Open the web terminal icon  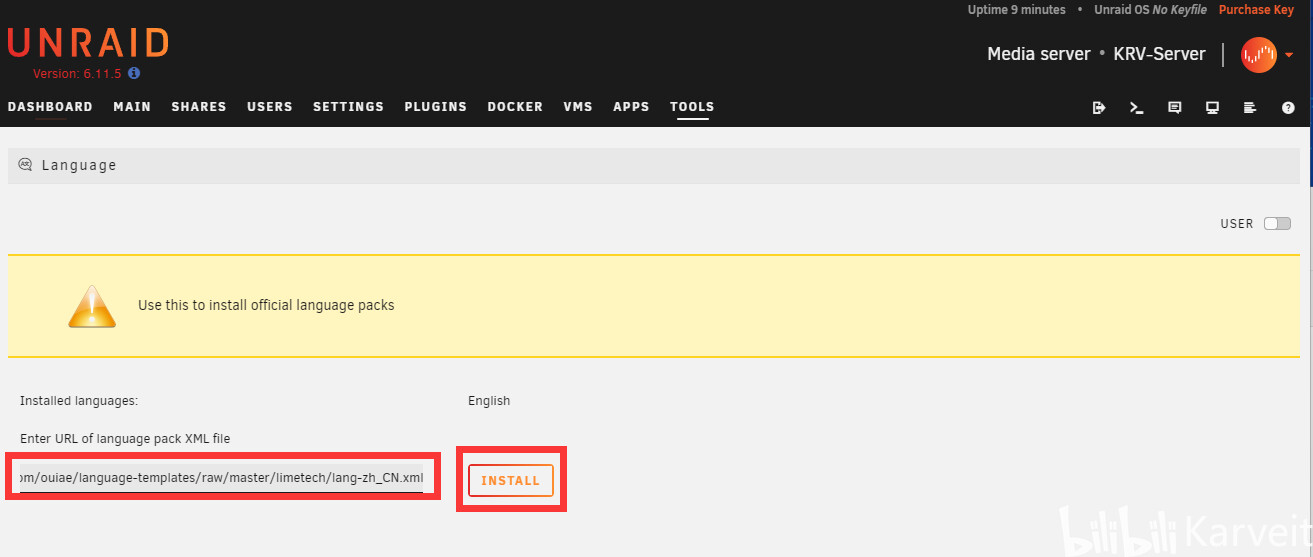(x=1137, y=108)
